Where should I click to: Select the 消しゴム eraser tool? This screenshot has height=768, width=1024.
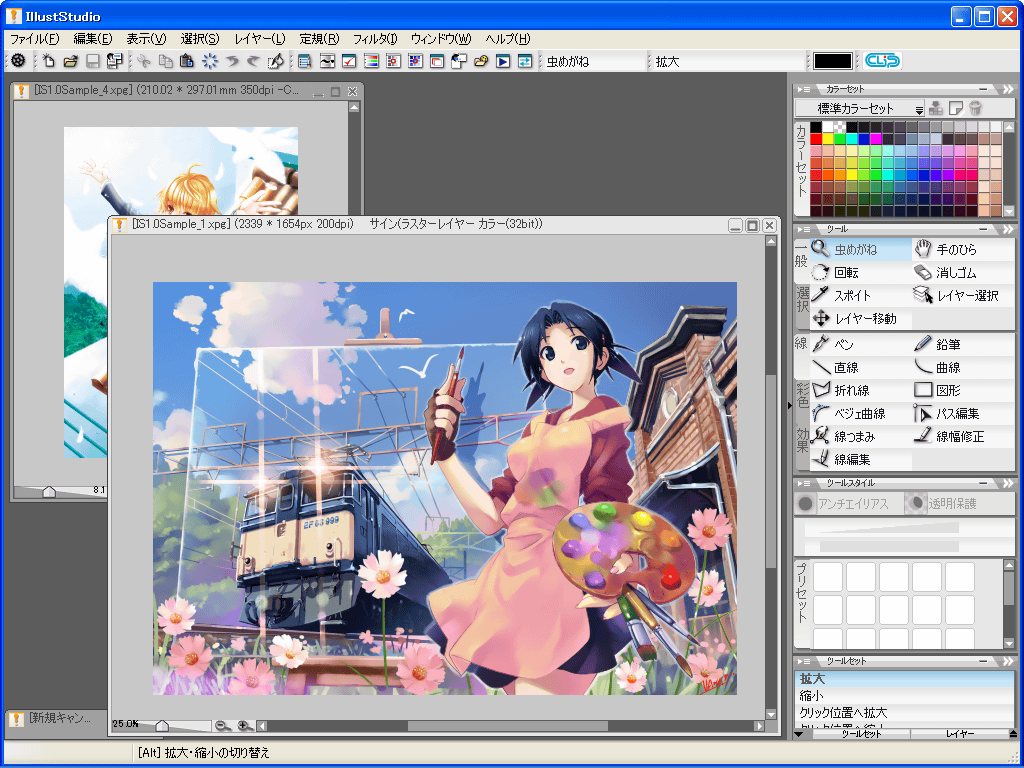coord(963,272)
